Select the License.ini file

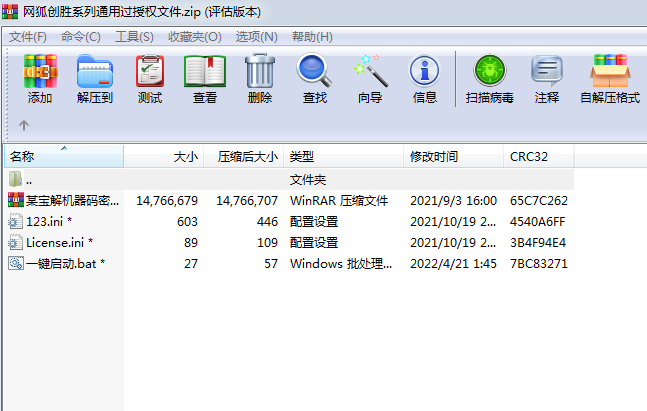55,242
